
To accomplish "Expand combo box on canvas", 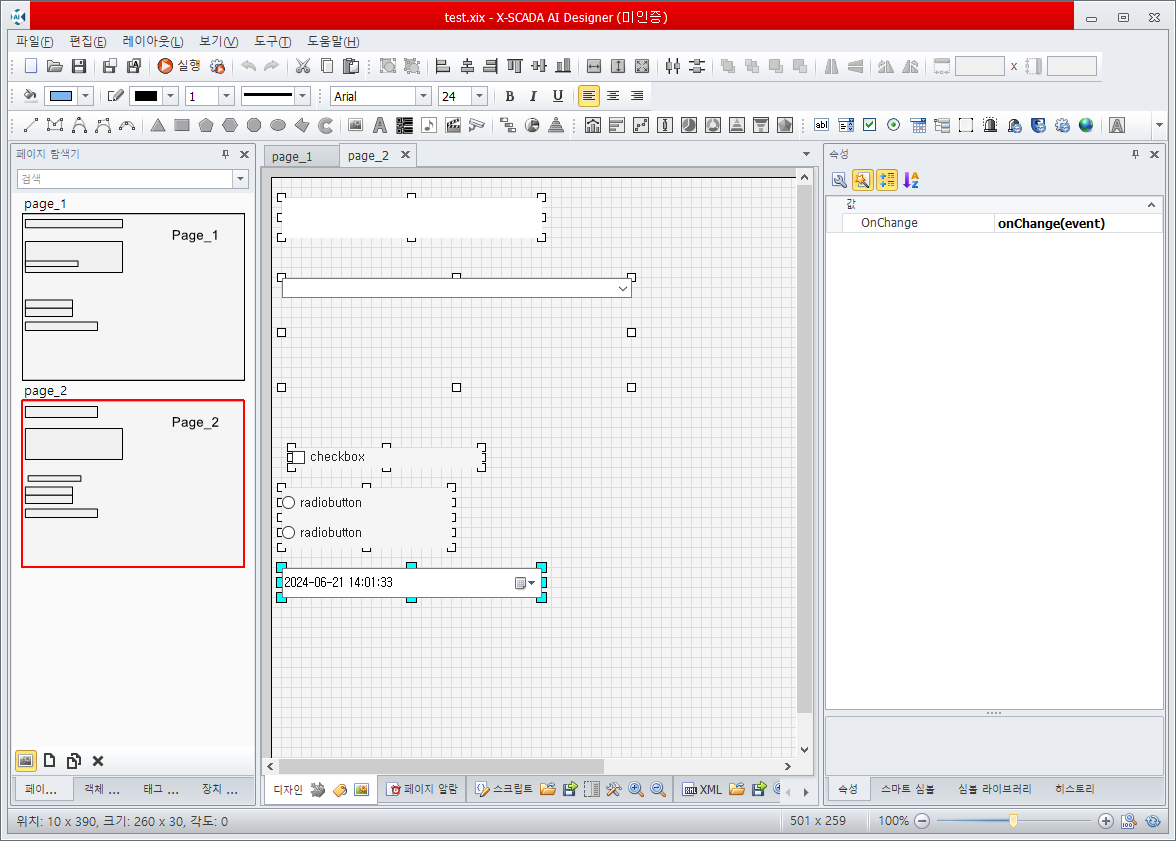I will (x=622, y=288).
